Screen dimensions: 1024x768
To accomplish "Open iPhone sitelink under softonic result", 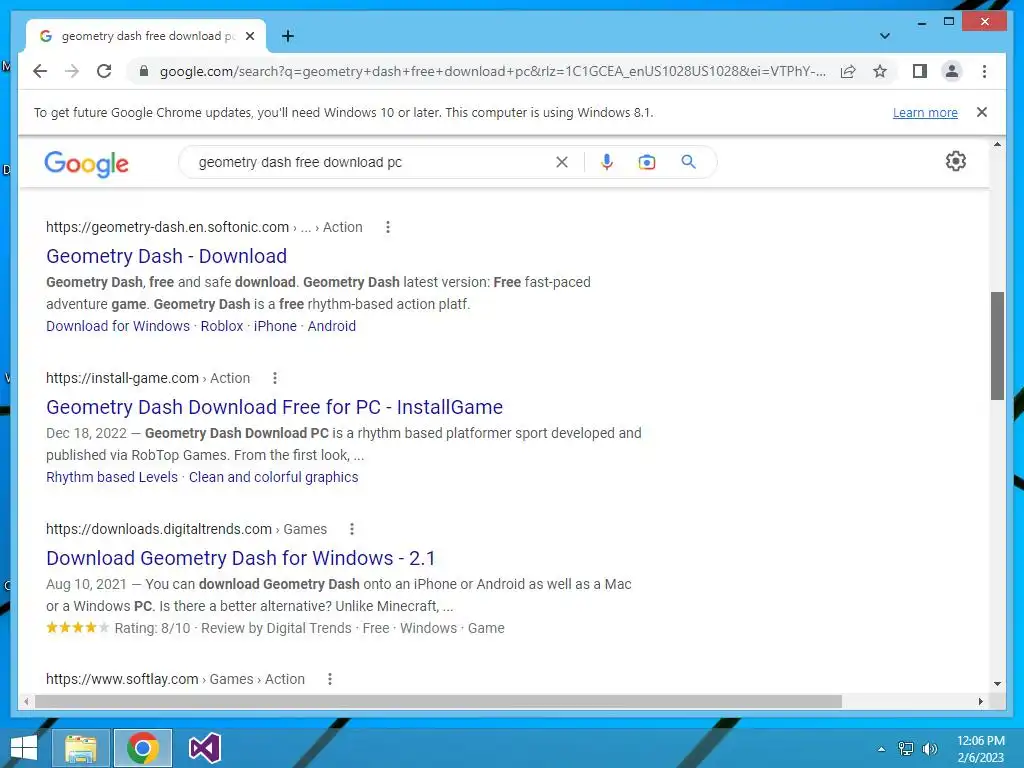I will pos(275,326).
